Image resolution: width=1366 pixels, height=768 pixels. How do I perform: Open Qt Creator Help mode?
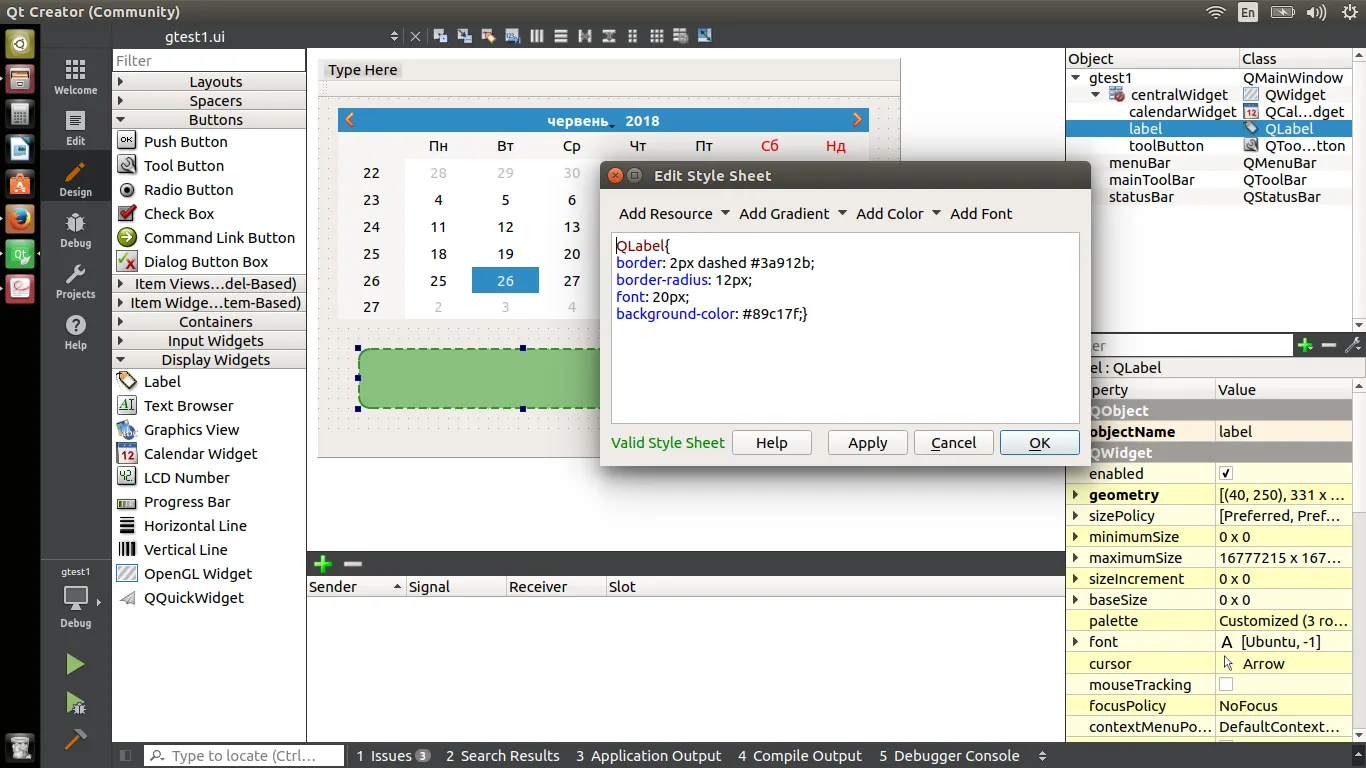coord(75,331)
